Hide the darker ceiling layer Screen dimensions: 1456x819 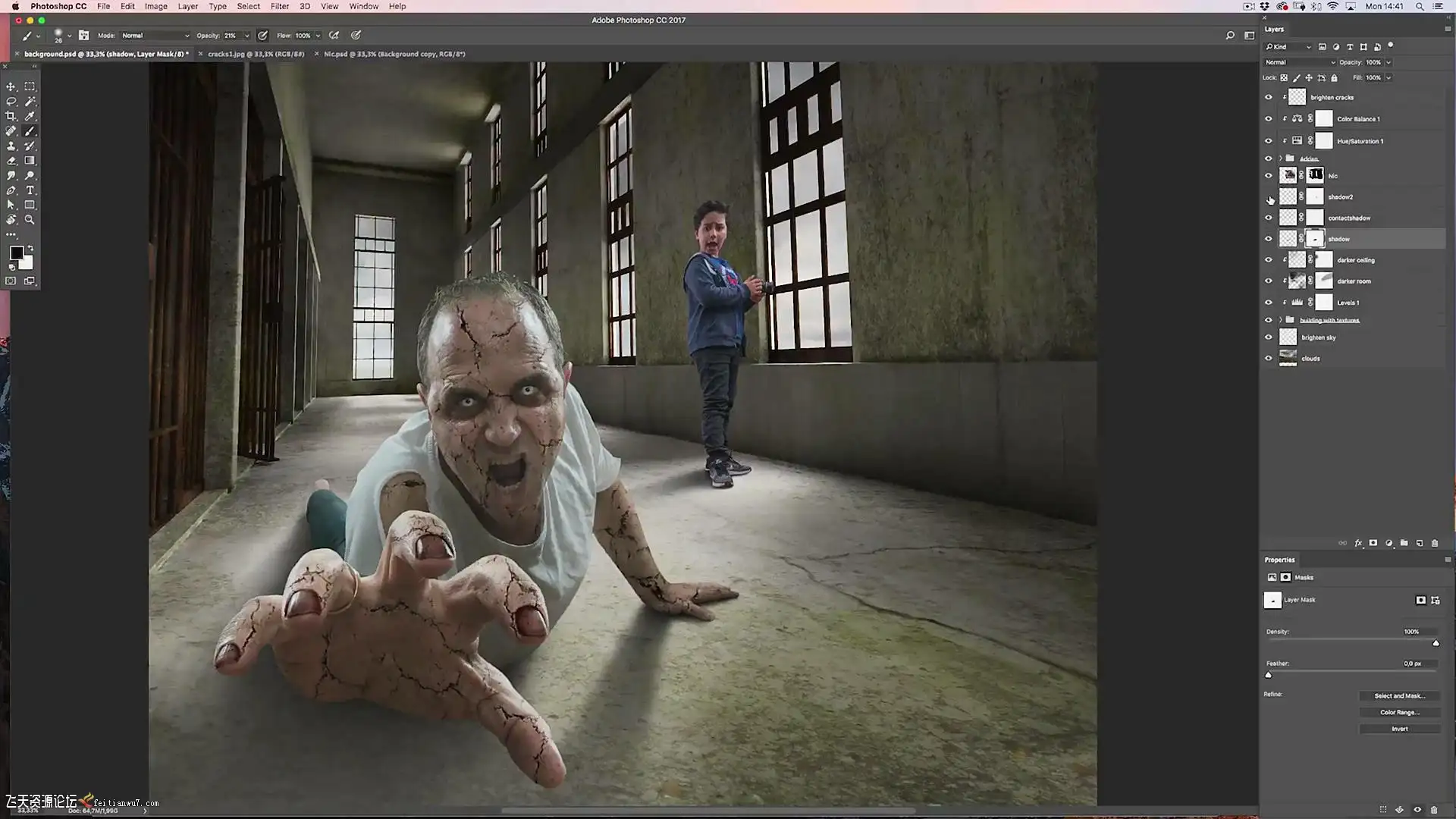tap(1268, 260)
